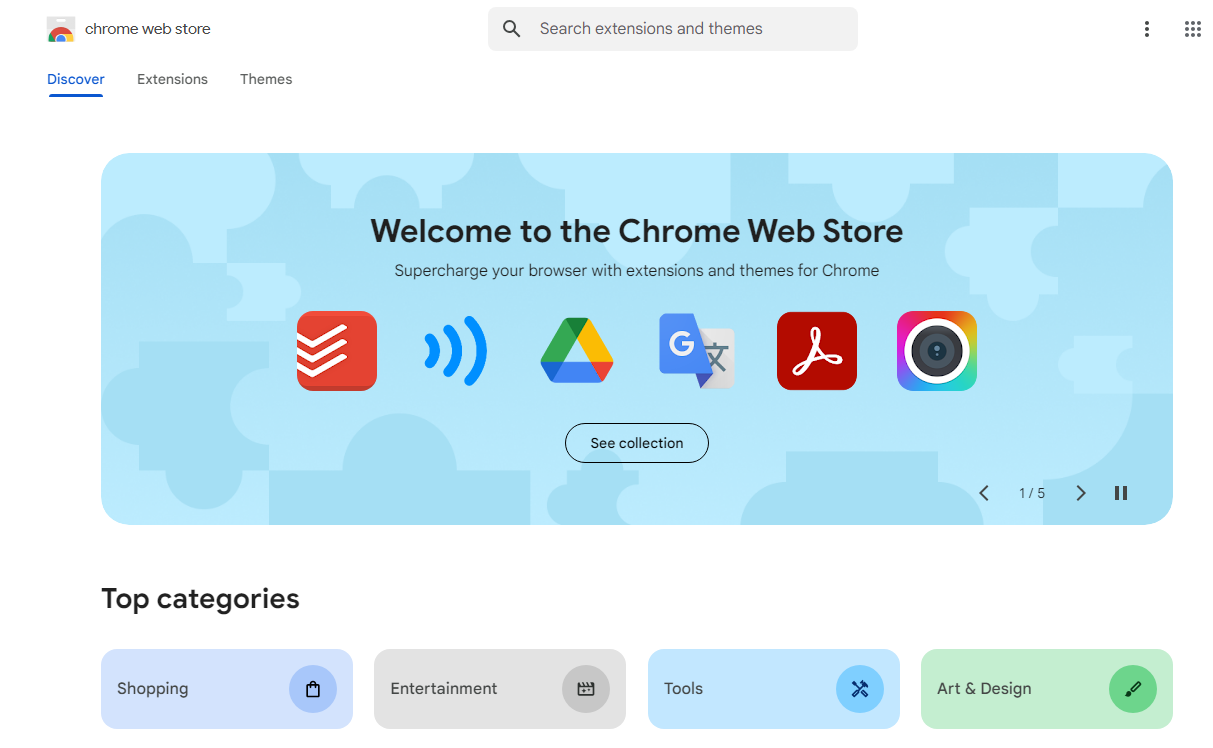
Task: Click the Entertainment clapperboard icon
Action: (x=586, y=689)
